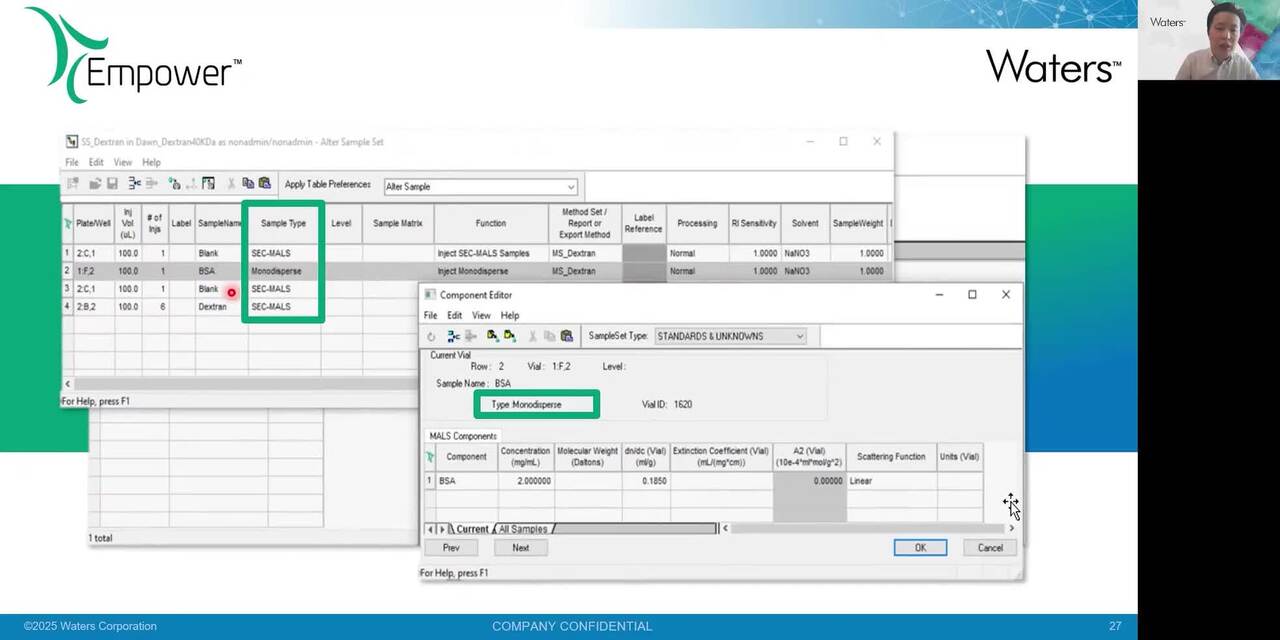Click the "BSA" Component cell in MALS table
The width and height of the screenshot is (1280, 640).
pyautogui.click(x=466, y=481)
